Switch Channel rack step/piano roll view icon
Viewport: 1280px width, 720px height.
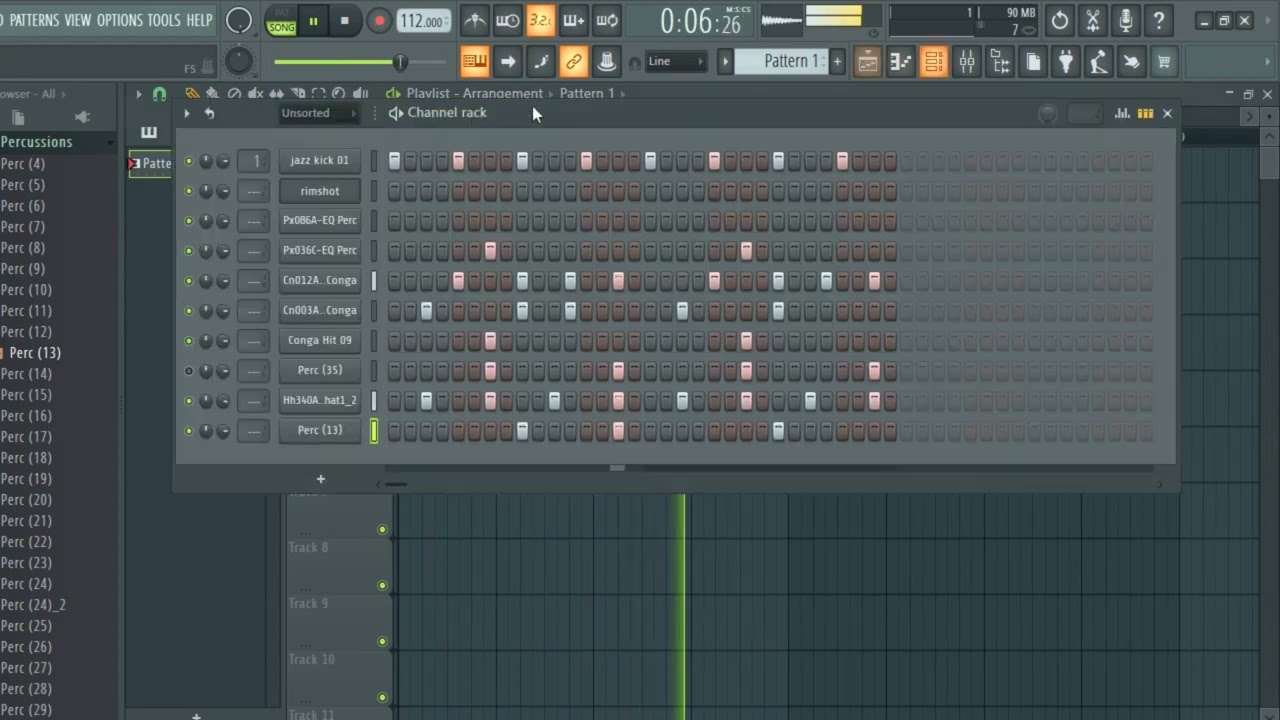point(1145,113)
